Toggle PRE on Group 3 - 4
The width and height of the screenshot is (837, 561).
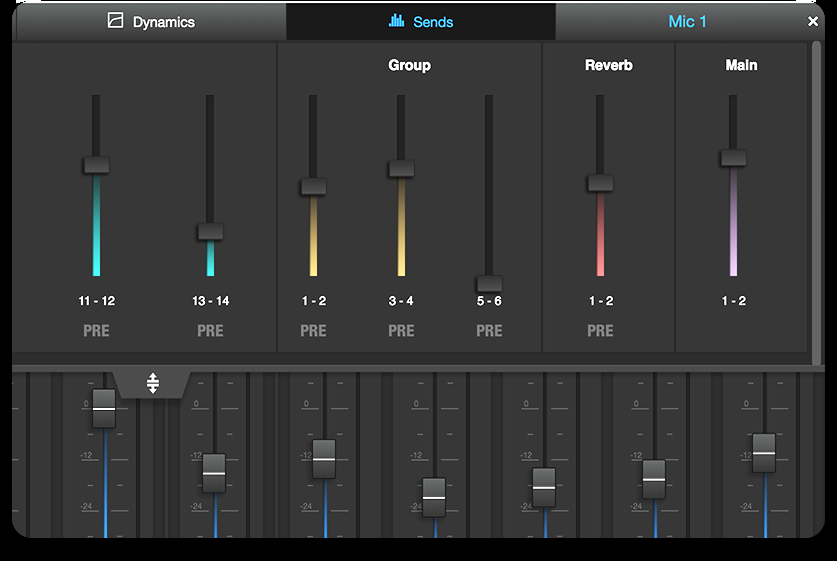(401, 331)
